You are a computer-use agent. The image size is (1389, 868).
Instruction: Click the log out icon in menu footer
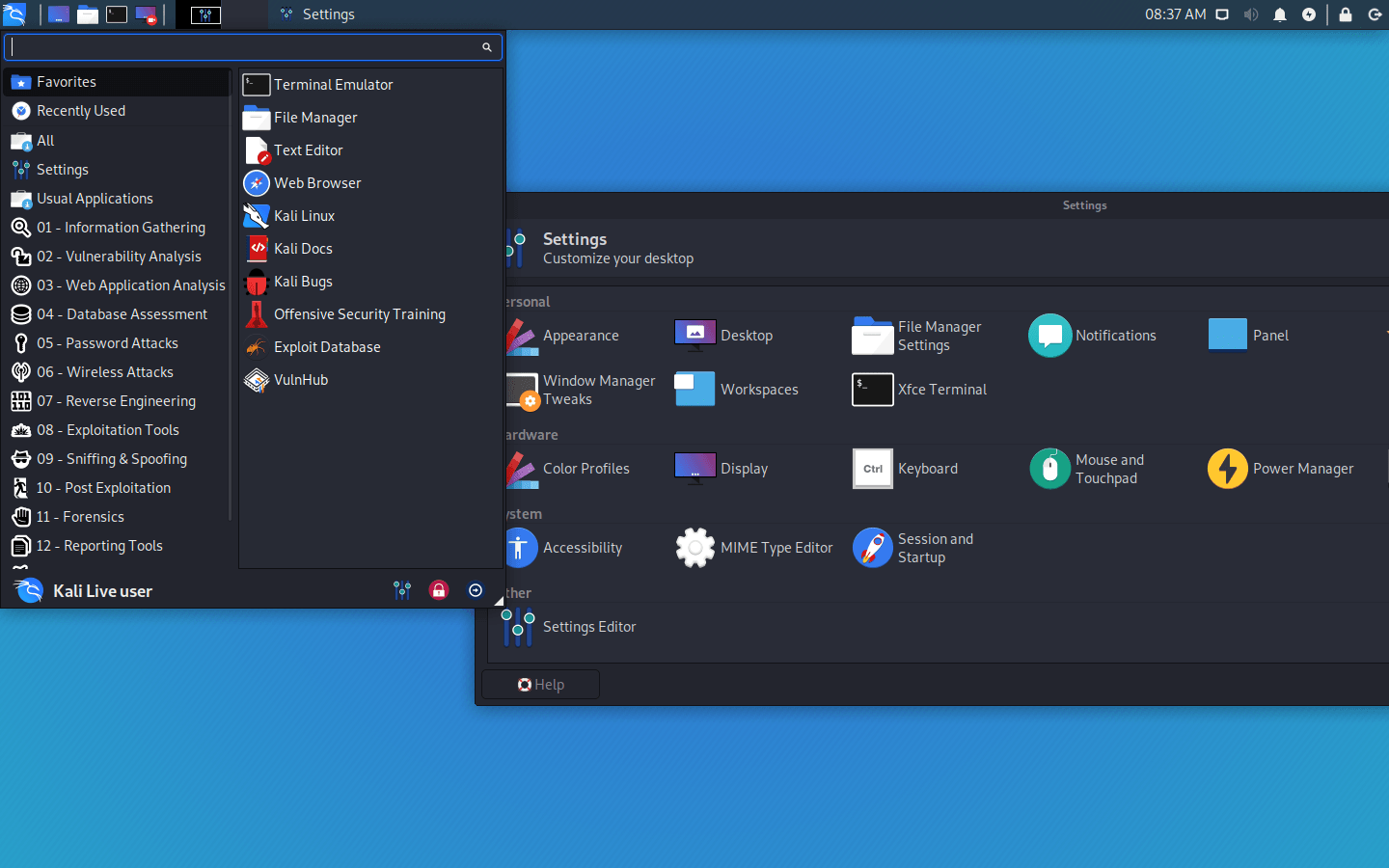[476, 590]
